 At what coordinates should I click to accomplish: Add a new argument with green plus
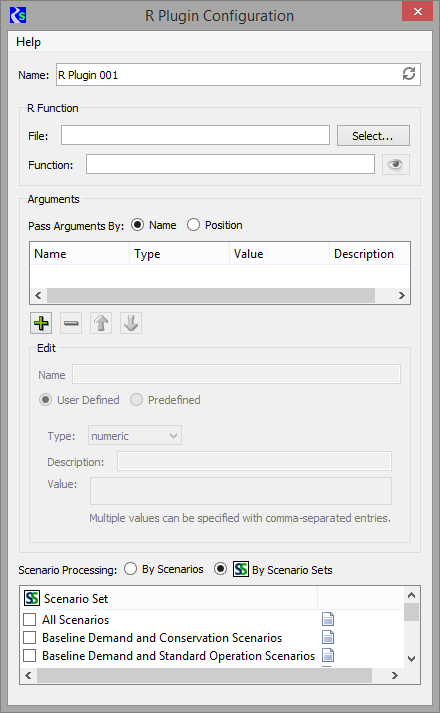(41, 323)
